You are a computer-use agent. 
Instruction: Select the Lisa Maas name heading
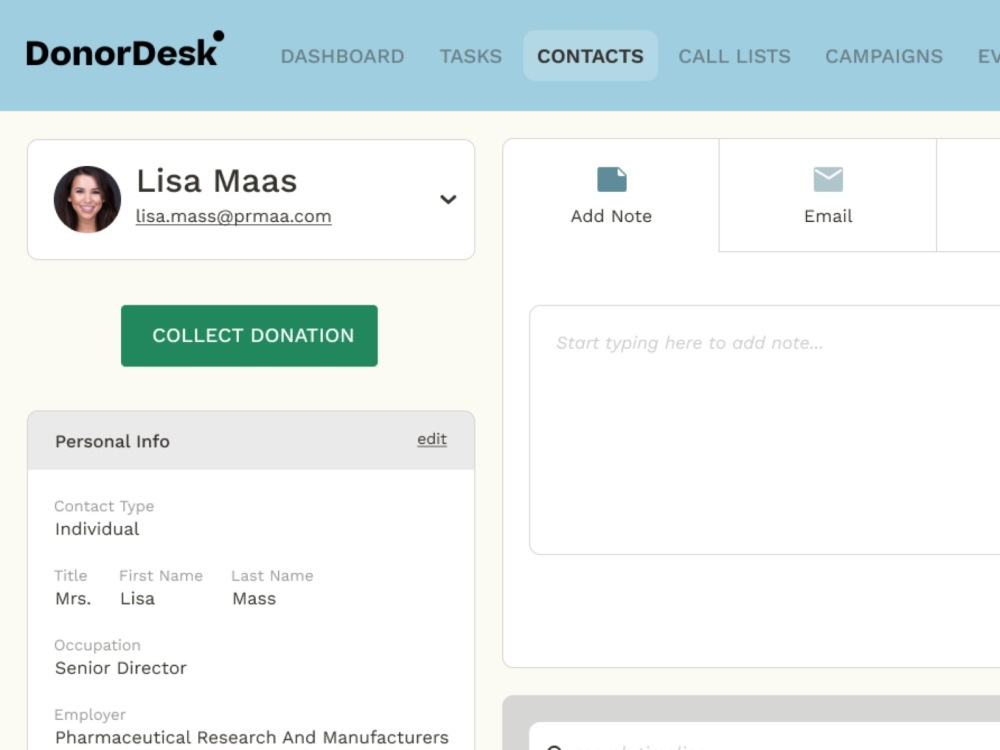(217, 180)
